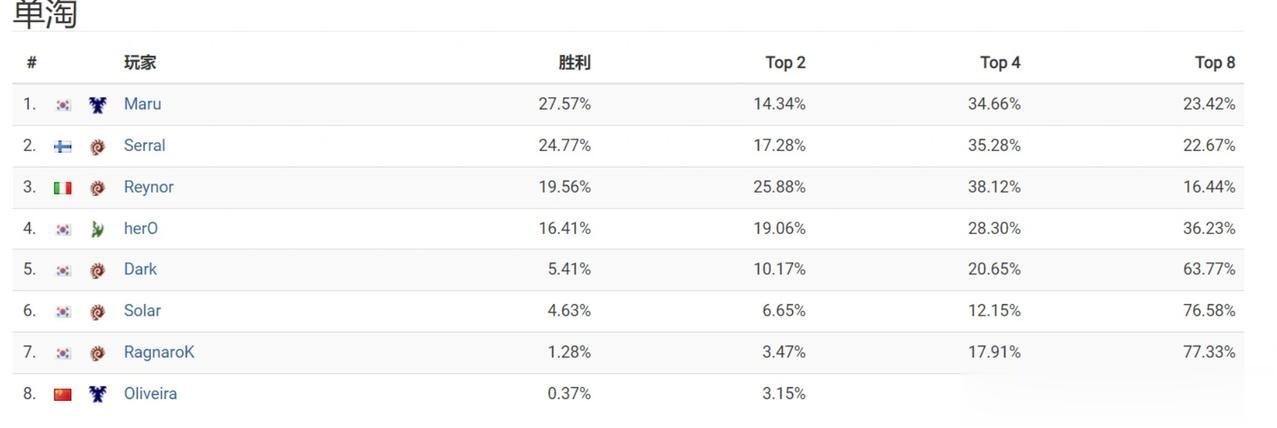Click the Terran race icon beside Oliveira
The image size is (1277, 428).
click(x=97, y=394)
